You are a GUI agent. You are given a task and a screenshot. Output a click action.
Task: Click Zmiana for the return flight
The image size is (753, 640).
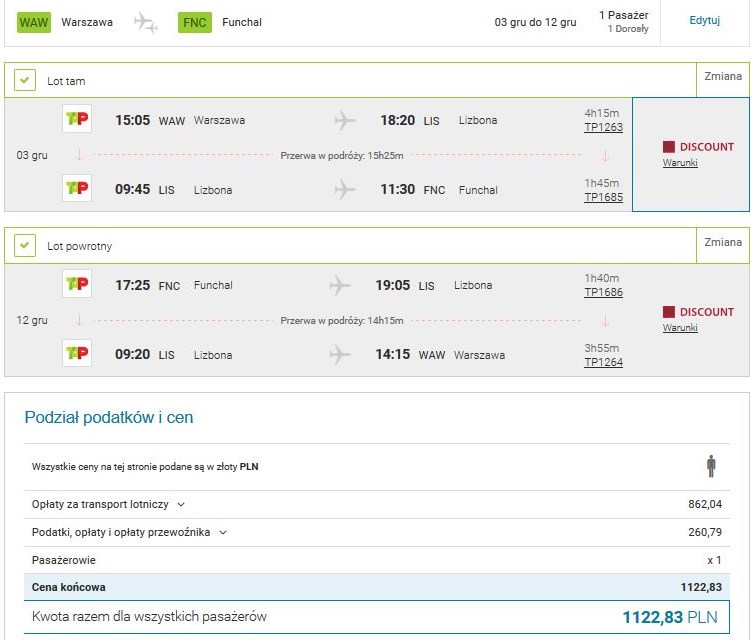(723, 242)
